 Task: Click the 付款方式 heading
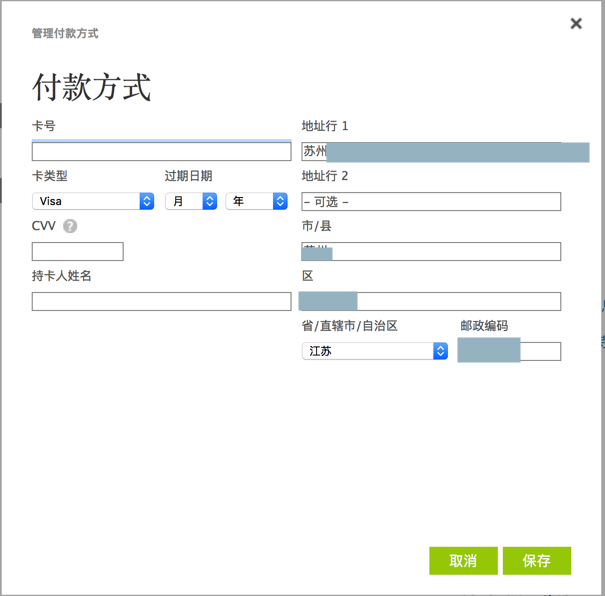(91, 88)
